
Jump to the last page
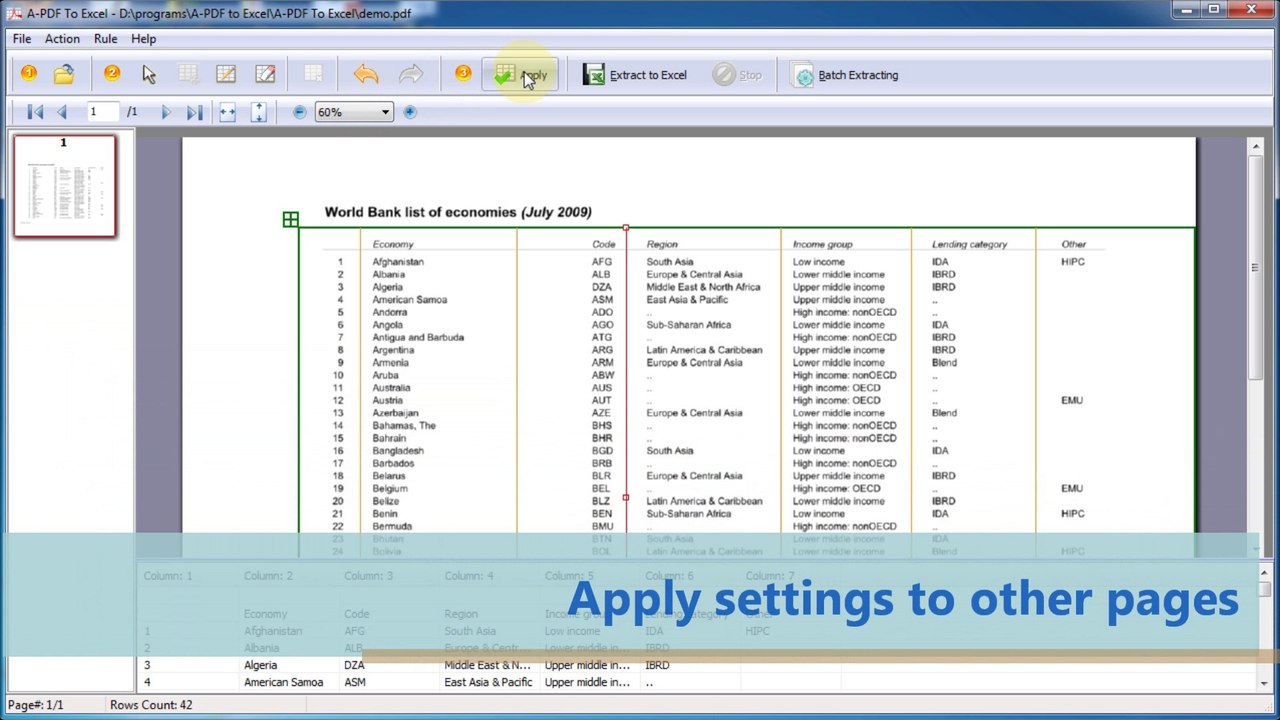pos(195,112)
